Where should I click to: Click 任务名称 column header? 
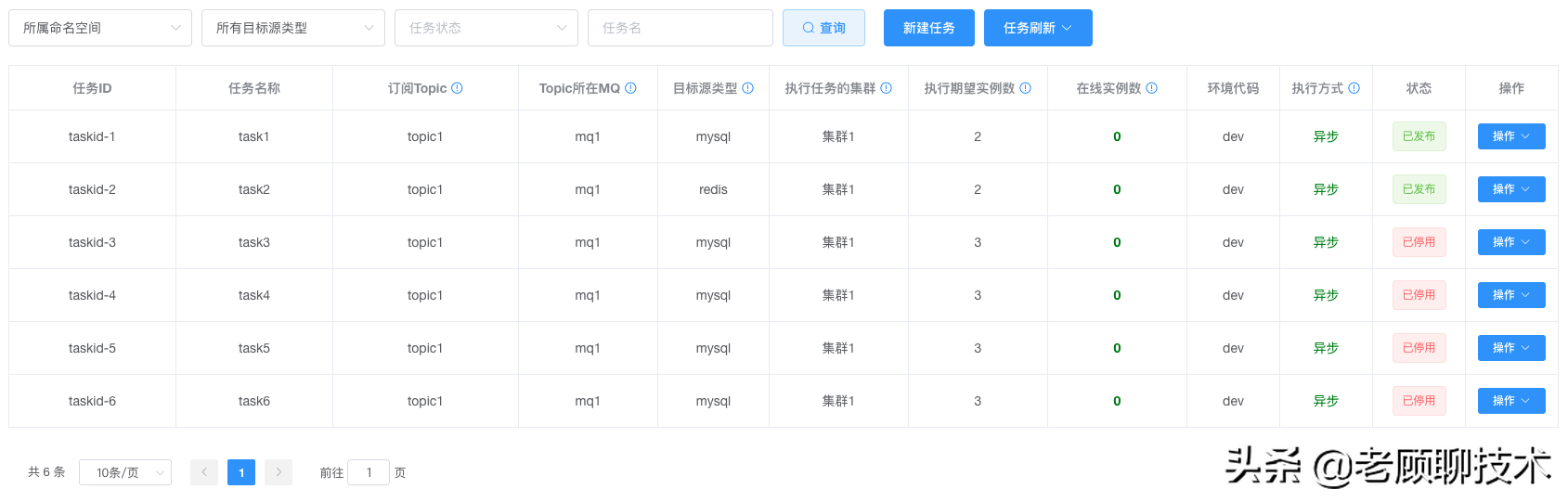253,88
